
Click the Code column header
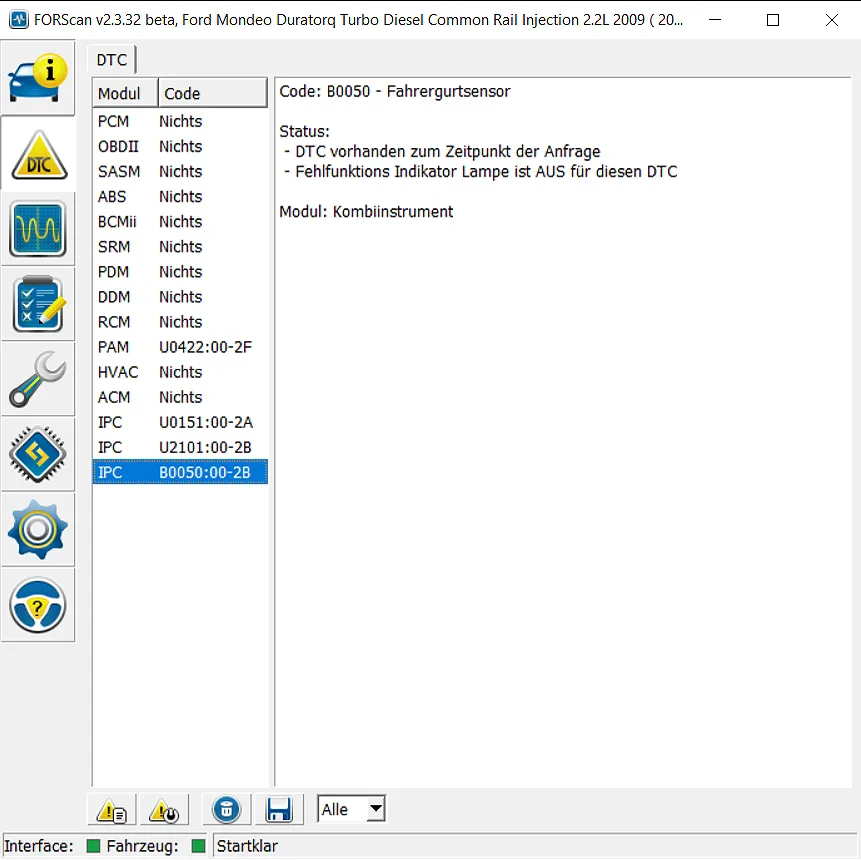[212, 94]
